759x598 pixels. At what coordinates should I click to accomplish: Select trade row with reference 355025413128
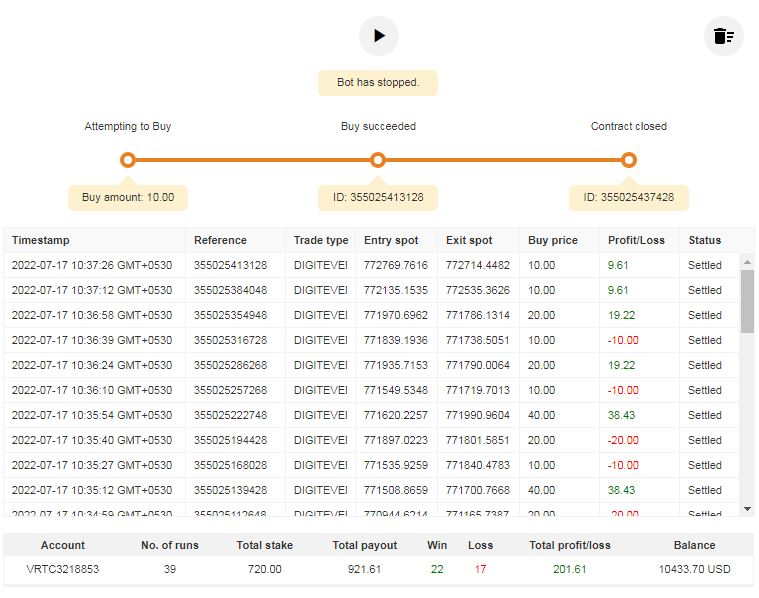click(230, 265)
